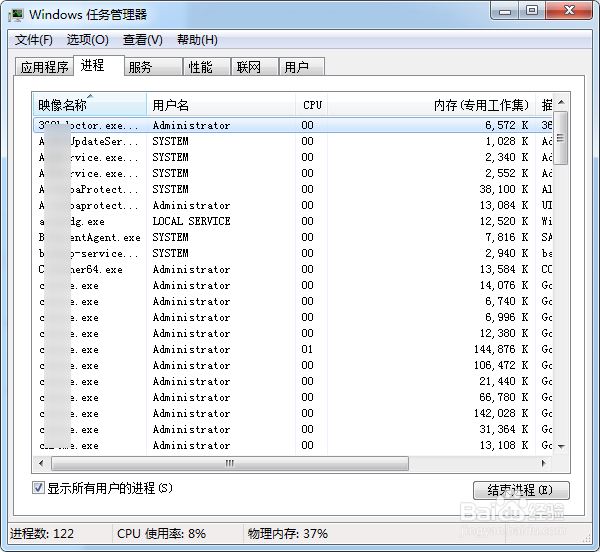Click the vertical scrollbar thumb

[561, 138]
